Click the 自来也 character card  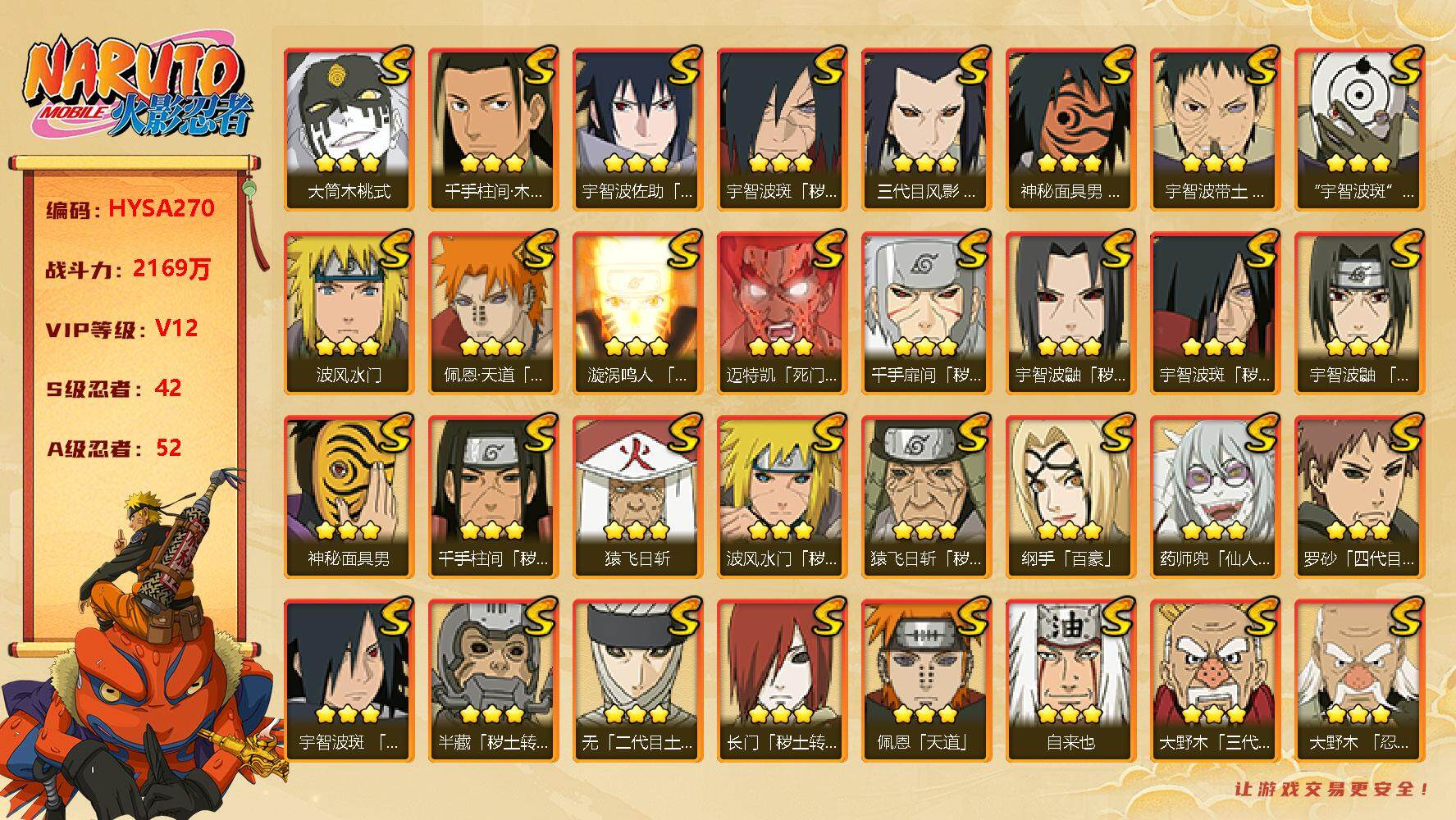pos(1070,681)
